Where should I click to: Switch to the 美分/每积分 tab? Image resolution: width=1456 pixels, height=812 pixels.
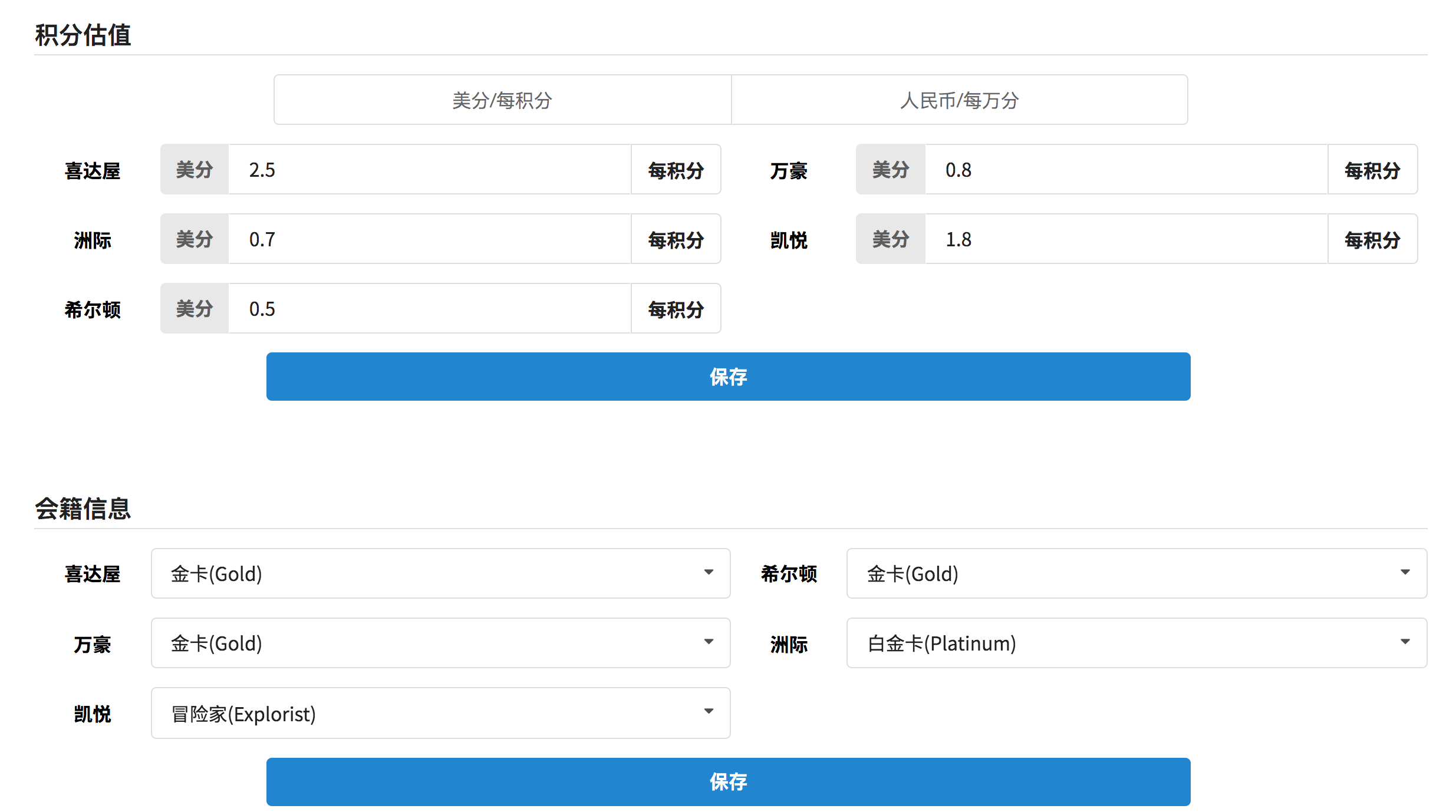point(502,100)
